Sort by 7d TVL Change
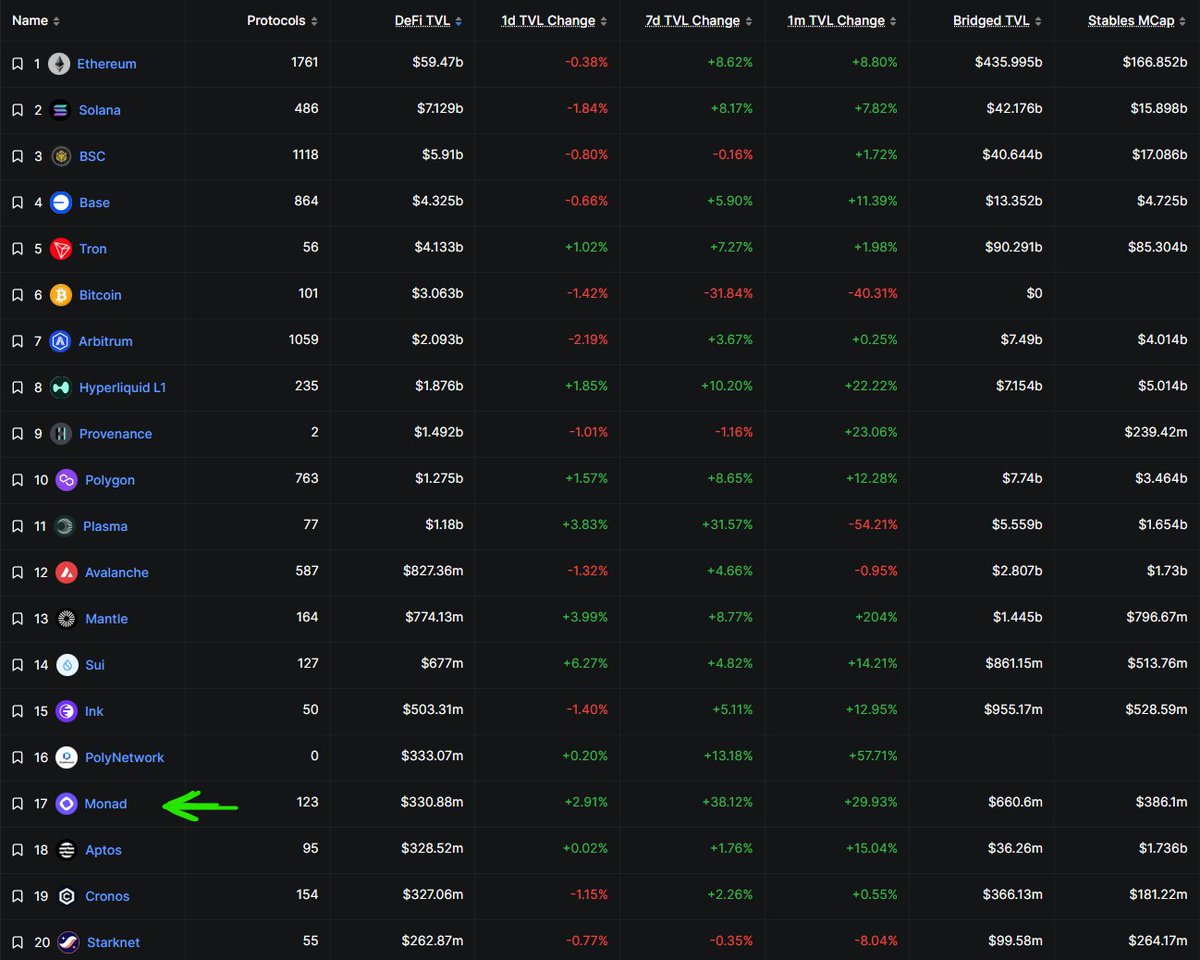The image size is (1200, 960). click(700, 21)
